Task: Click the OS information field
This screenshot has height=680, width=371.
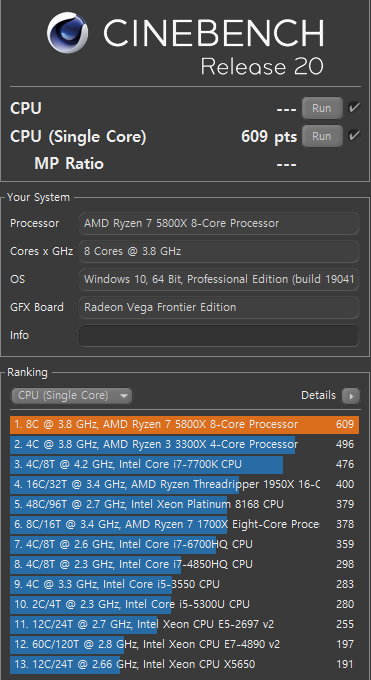Action: pos(219,279)
